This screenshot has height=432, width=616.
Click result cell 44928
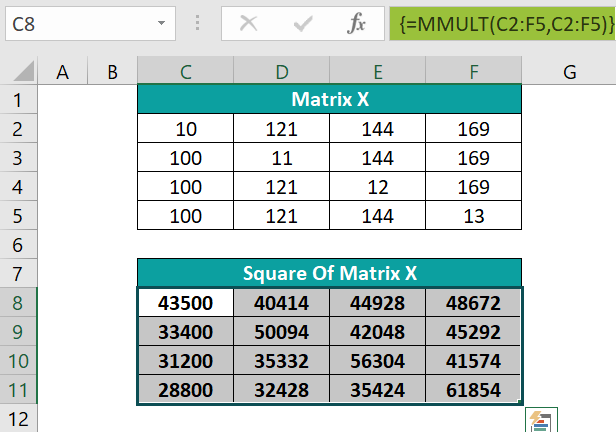378,303
